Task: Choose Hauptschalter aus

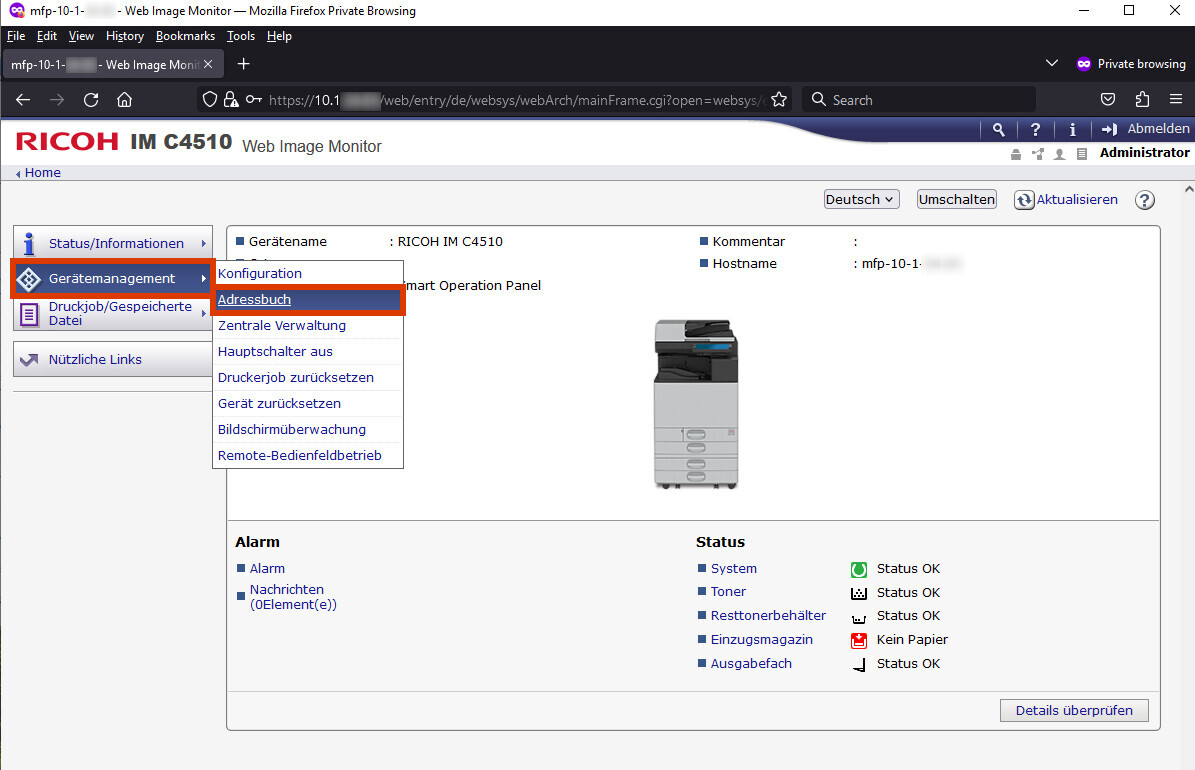Action: pyautogui.click(x=308, y=351)
